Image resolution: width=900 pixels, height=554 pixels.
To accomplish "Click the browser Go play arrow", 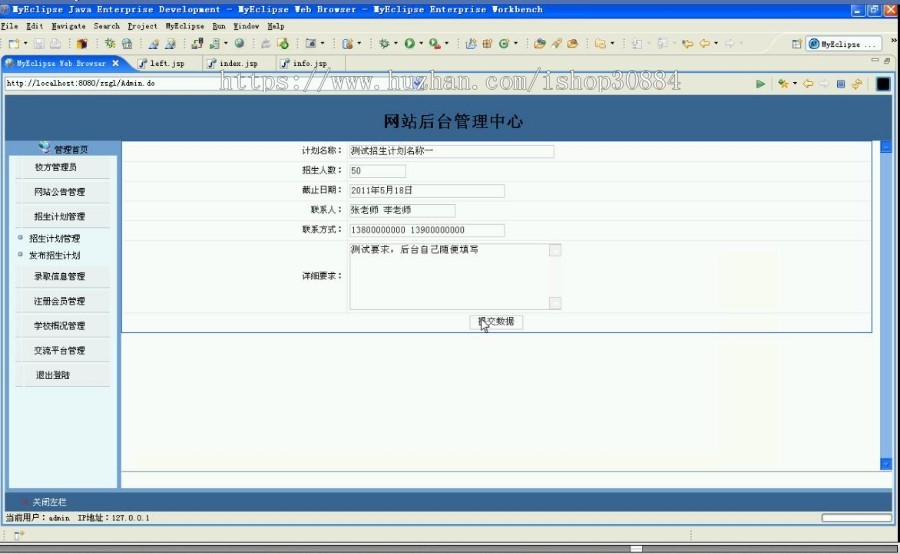I will click(761, 84).
